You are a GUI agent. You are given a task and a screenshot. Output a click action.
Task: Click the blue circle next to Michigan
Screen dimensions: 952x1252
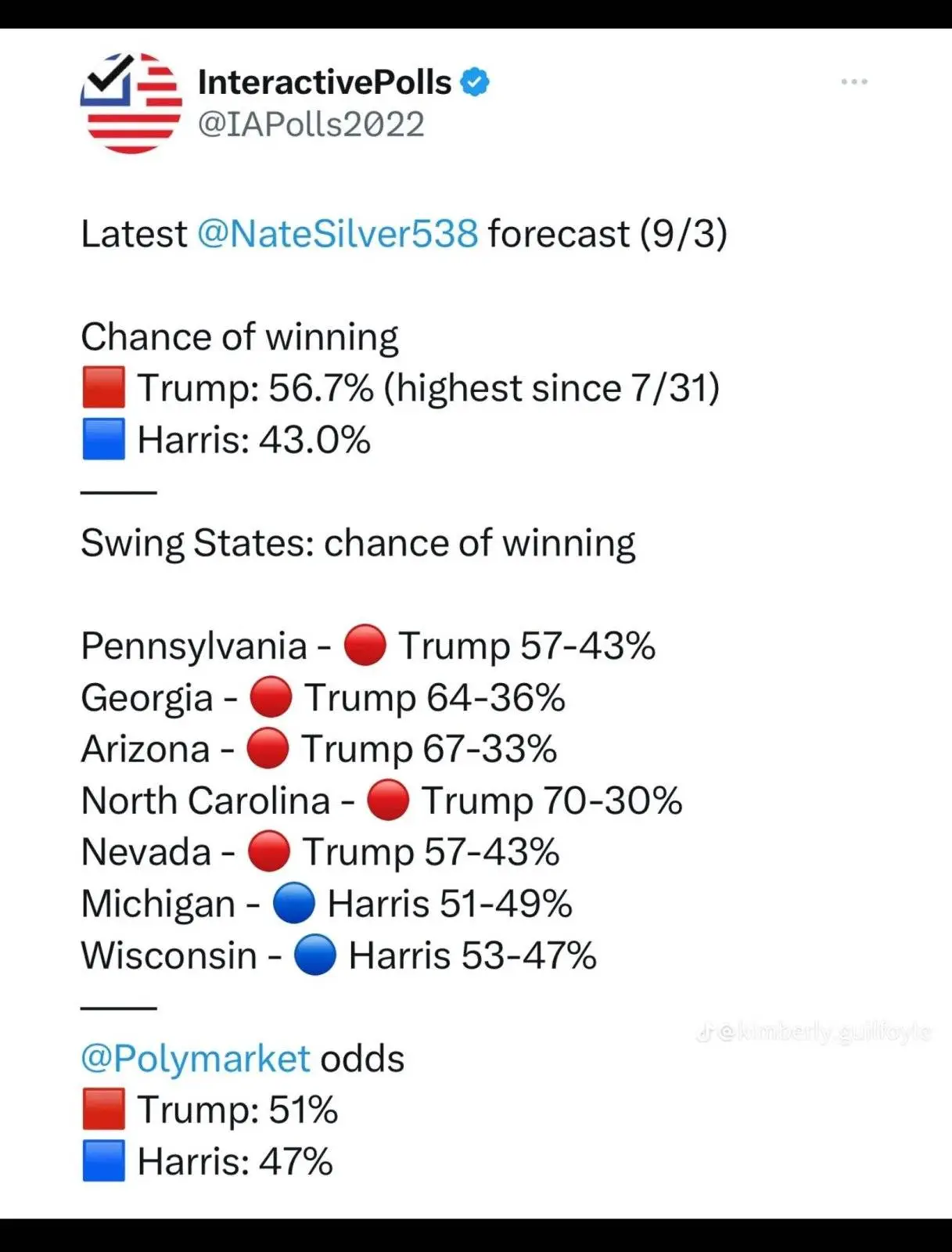294,904
